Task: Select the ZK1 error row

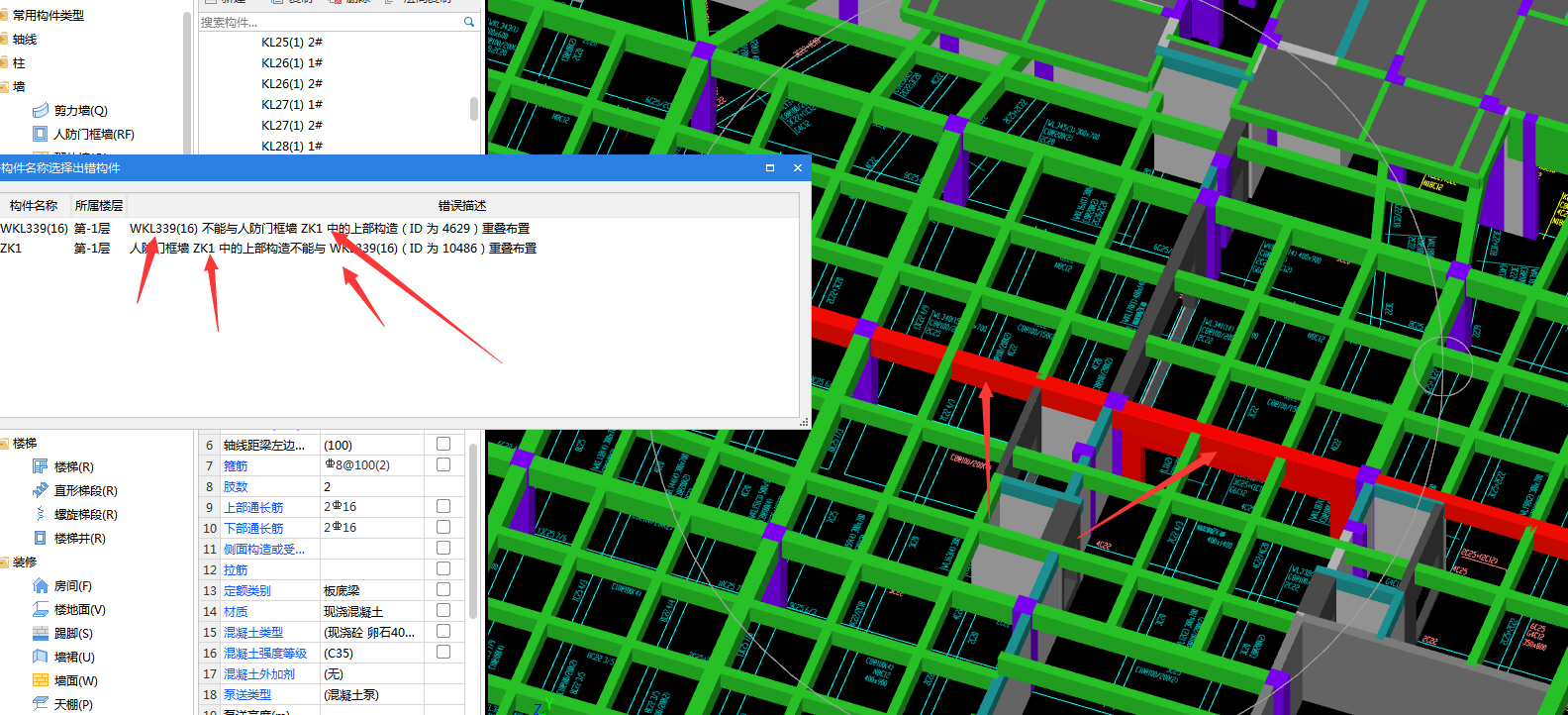Action: point(400,248)
